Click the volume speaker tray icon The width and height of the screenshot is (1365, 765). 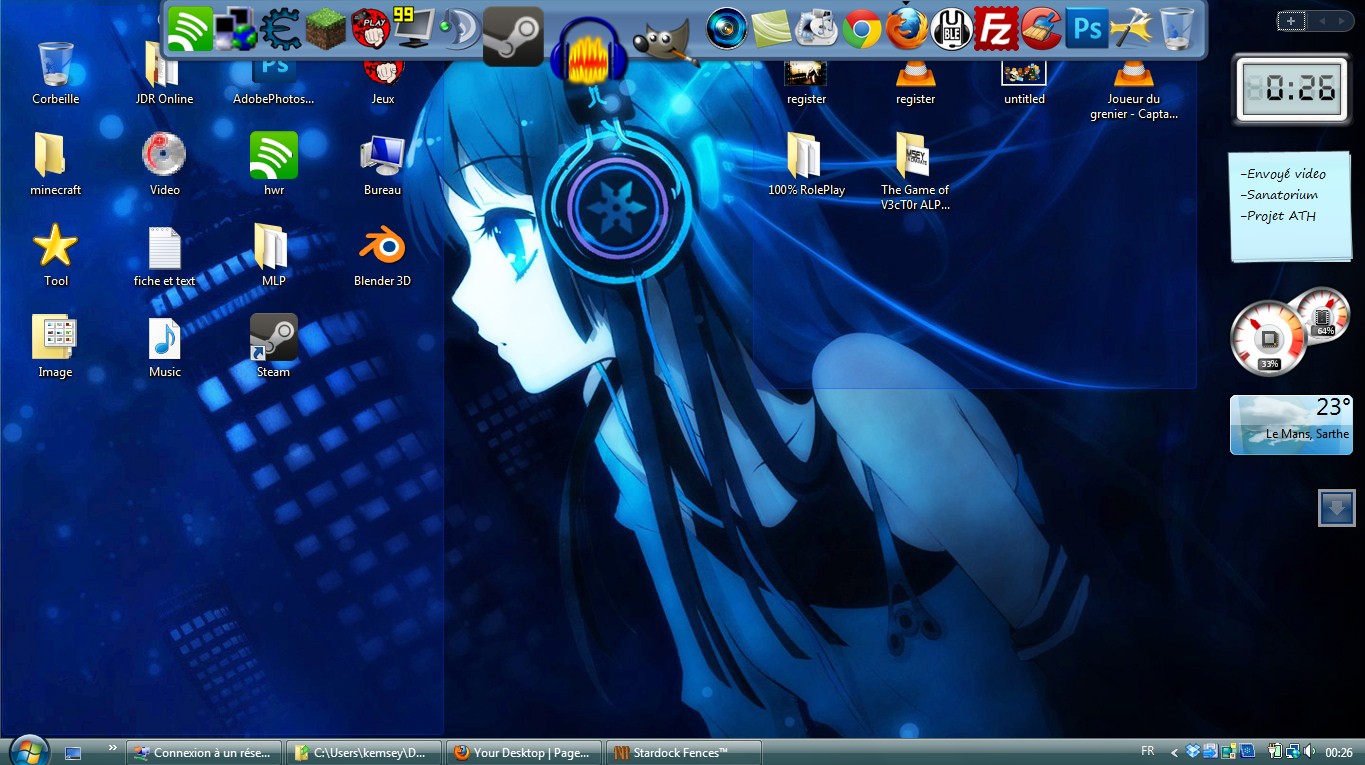click(1310, 751)
